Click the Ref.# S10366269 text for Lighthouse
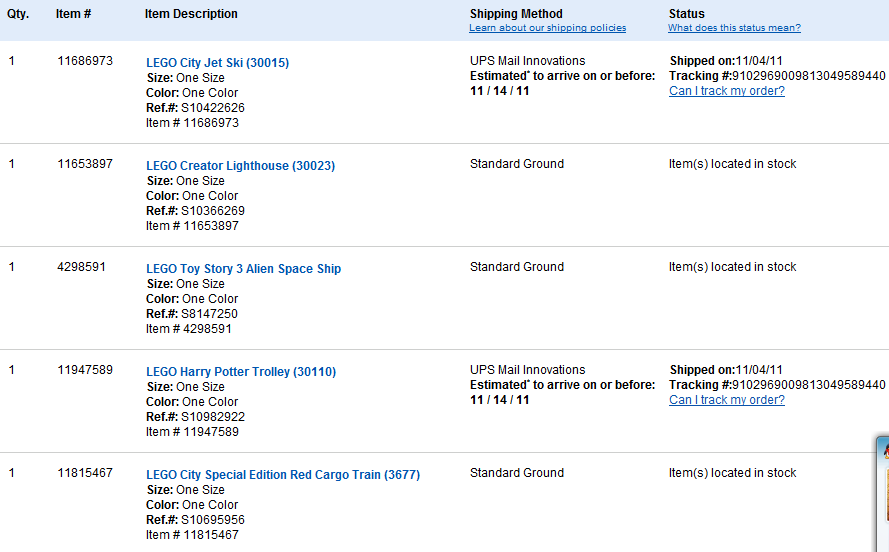The image size is (889, 552). pyautogui.click(x=212, y=211)
